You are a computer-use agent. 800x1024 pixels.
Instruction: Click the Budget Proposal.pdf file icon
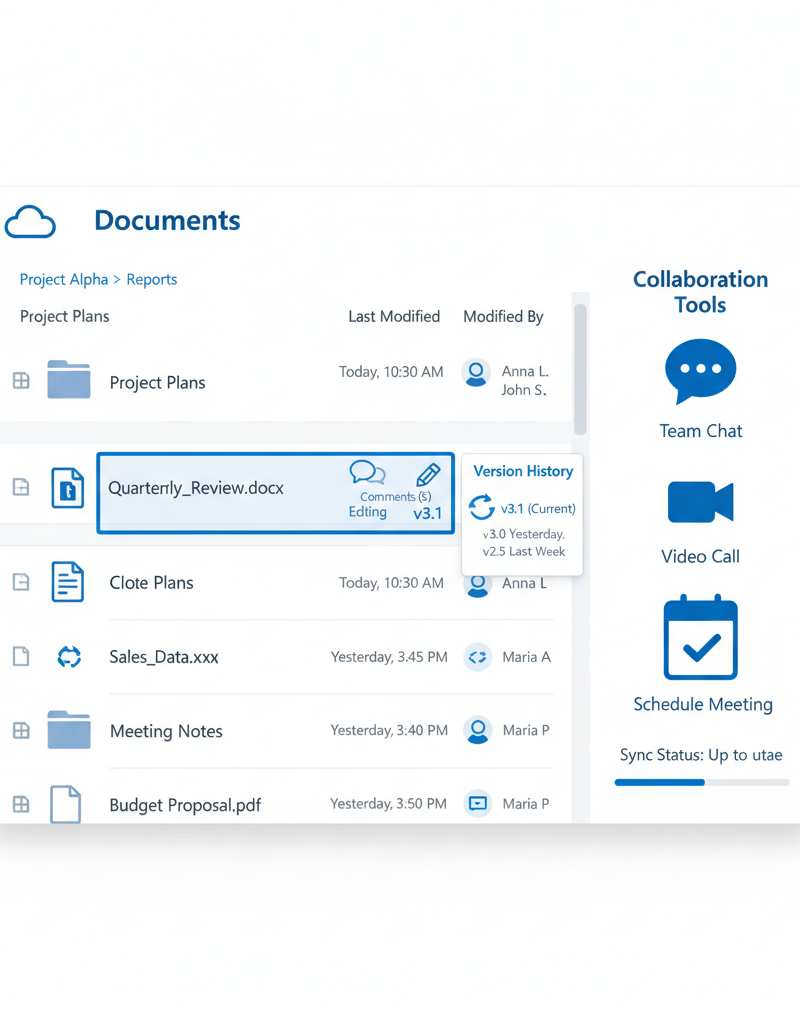point(66,804)
